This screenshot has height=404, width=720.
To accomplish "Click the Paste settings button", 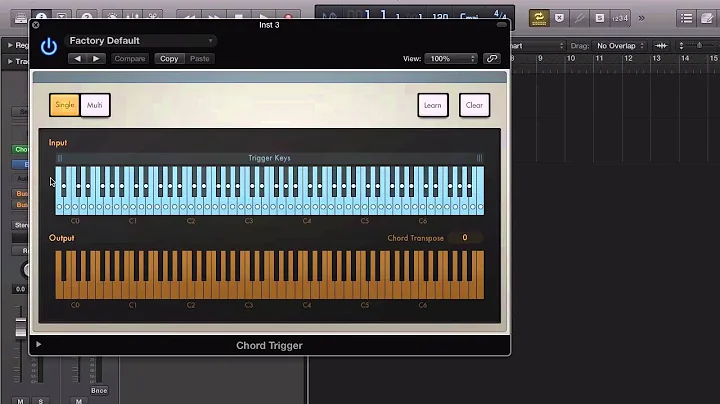I will (200, 59).
